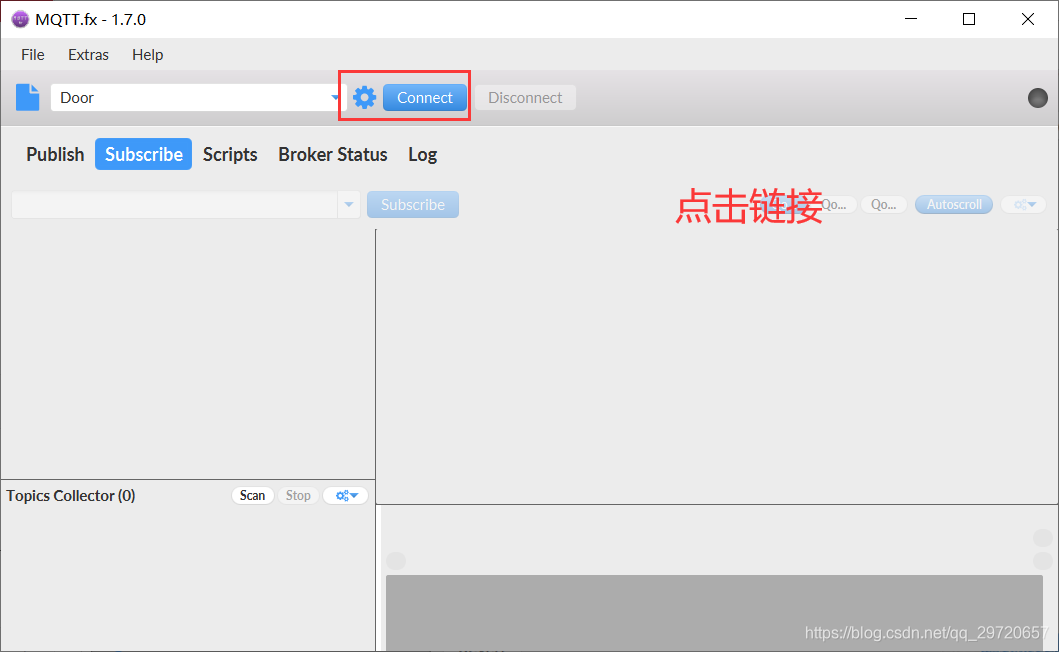Minimize the MQTT.fx window
Image resolution: width=1059 pixels, height=652 pixels.
(x=911, y=19)
